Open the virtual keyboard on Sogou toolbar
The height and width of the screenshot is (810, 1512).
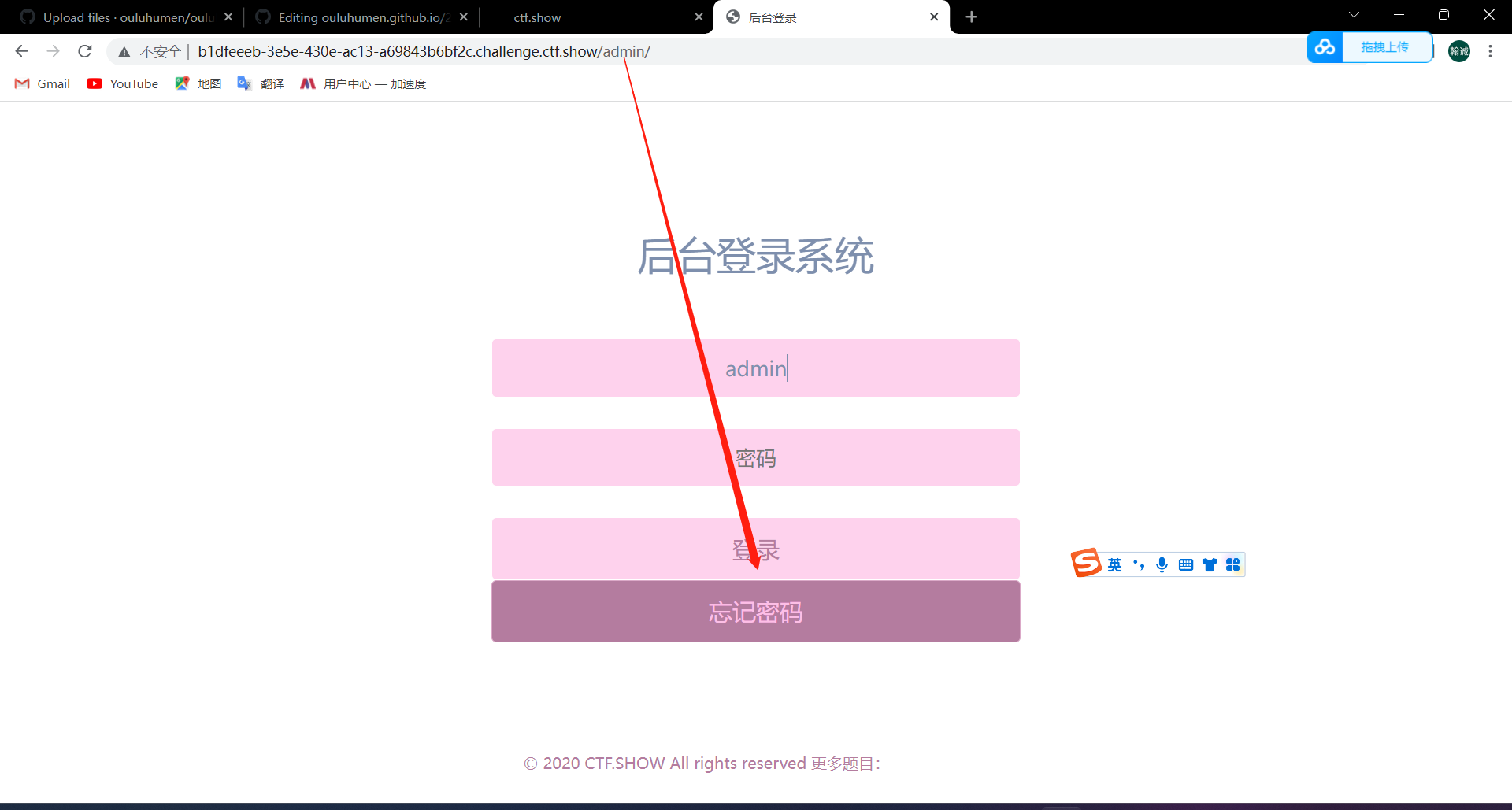pos(1186,564)
